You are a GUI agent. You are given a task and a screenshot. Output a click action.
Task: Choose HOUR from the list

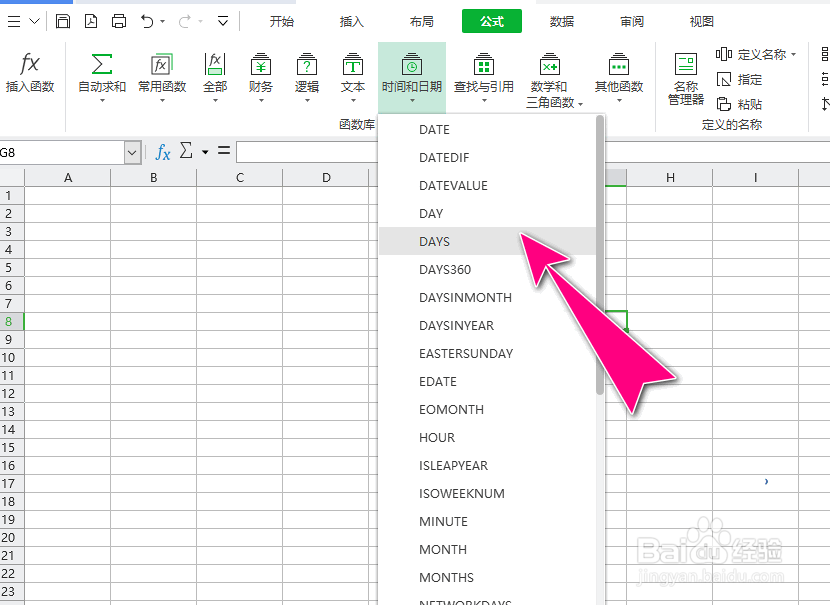tap(487, 438)
